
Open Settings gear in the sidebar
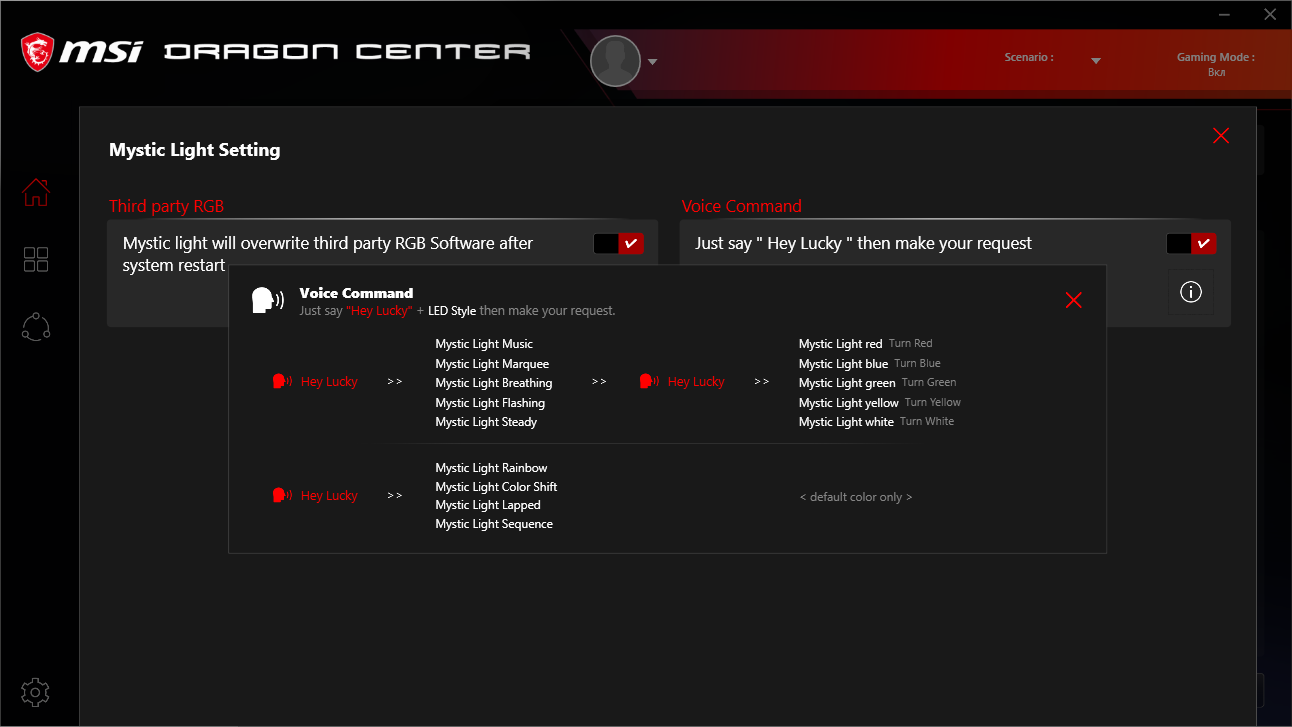(x=36, y=692)
